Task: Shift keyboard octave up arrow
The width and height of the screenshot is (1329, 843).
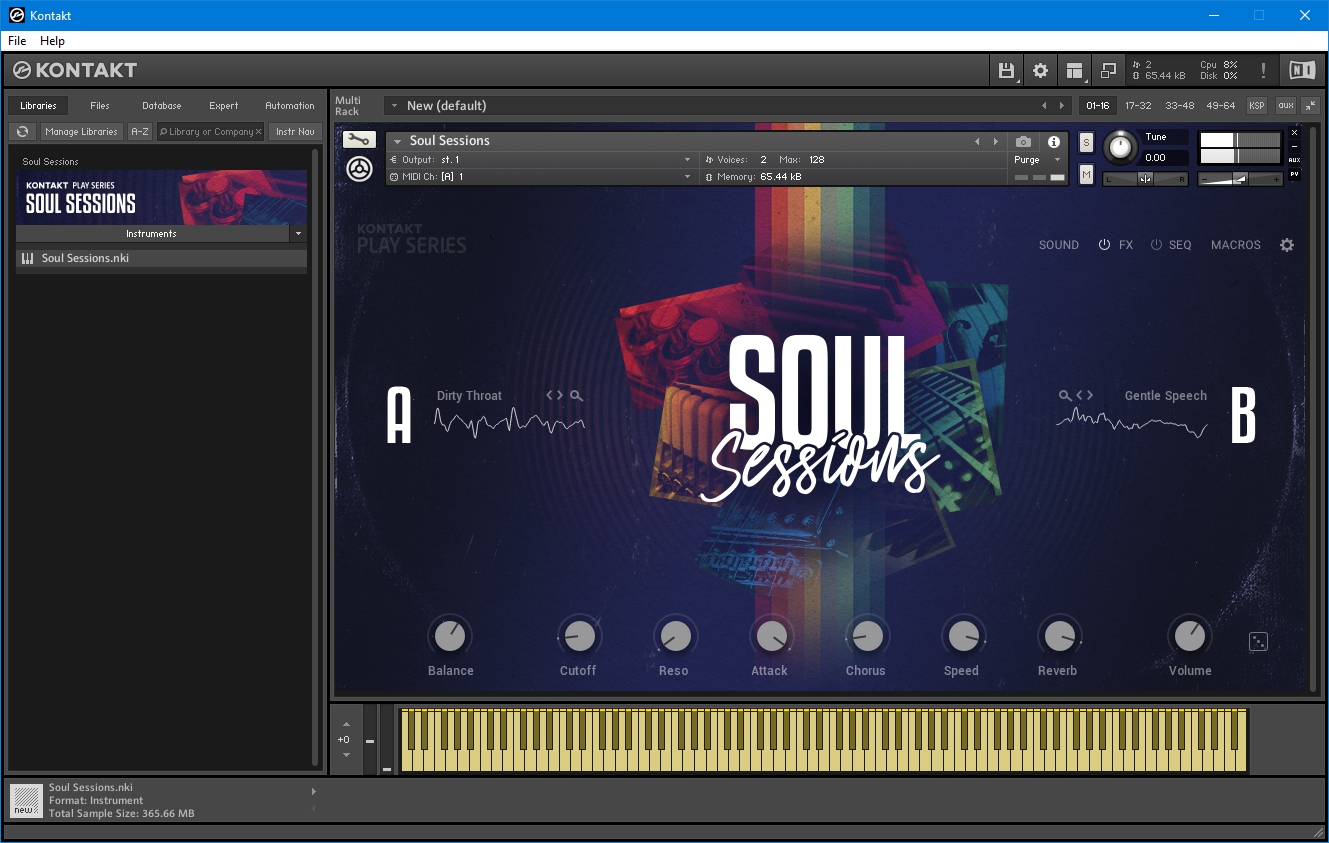Action: tap(346, 724)
